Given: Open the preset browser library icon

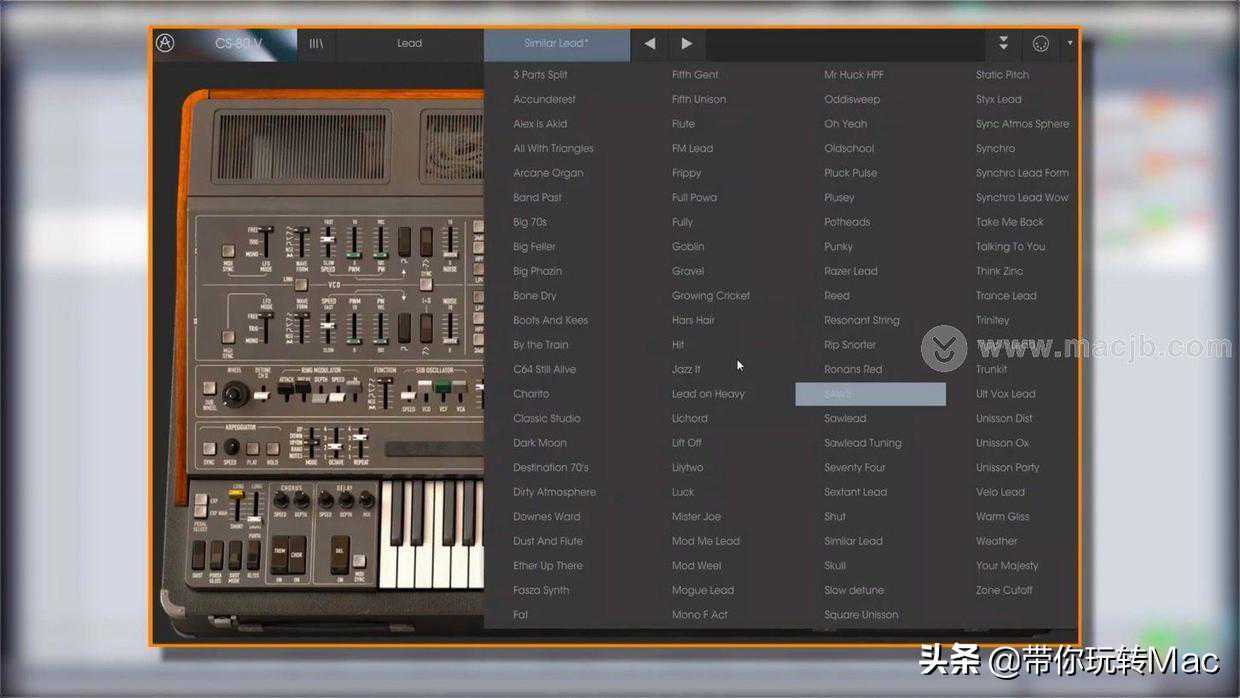Looking at the screenshot, I should tap(316, 44).
